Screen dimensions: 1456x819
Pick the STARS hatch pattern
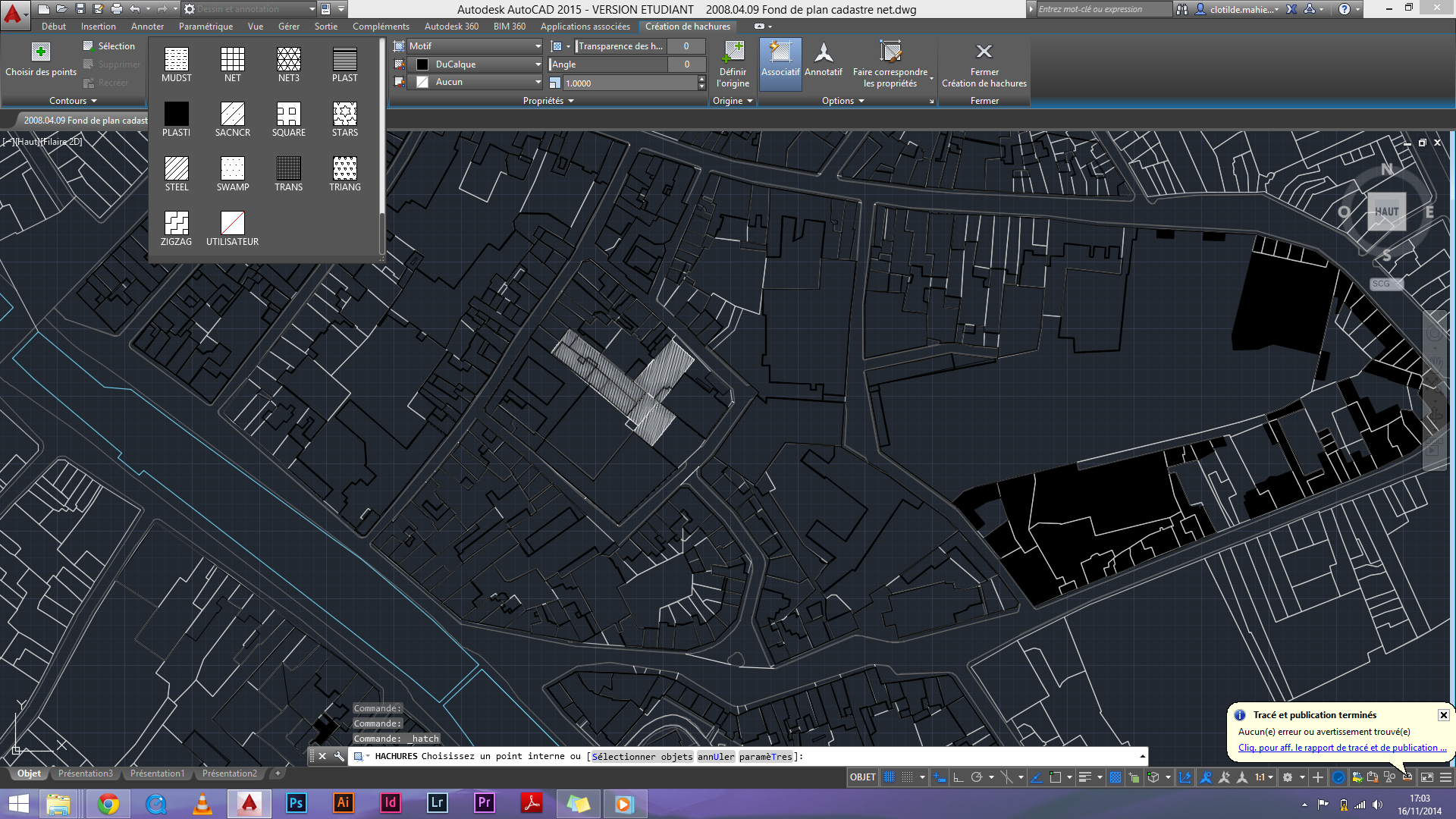344,120
